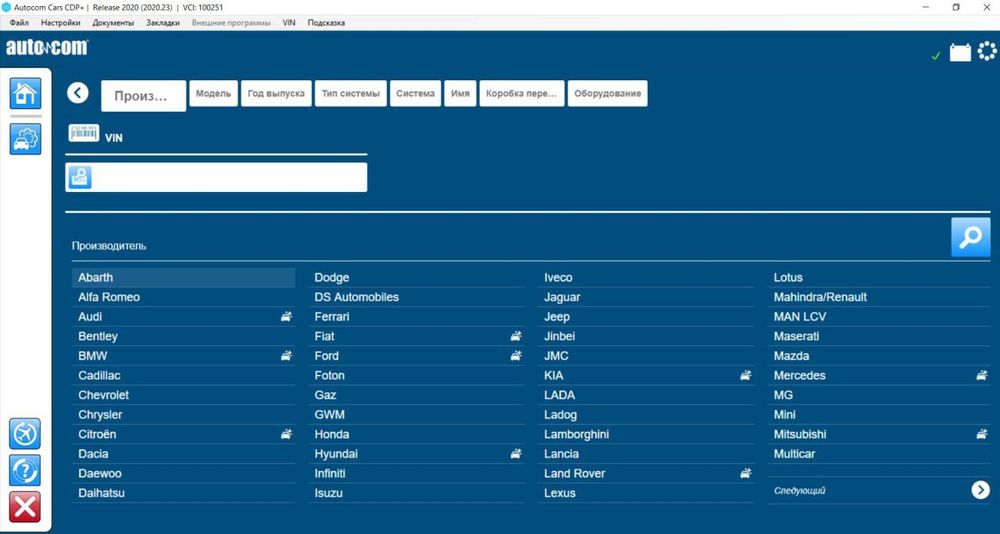Choose Jaguar manufacturer
Screen dimensions: 1000x534
tap(646, 297)
